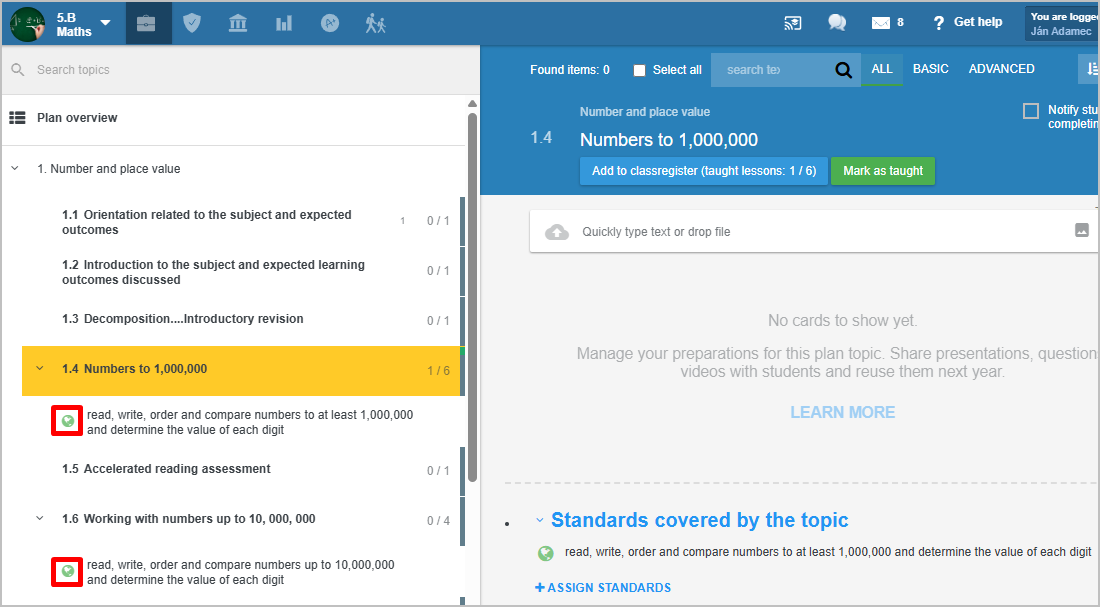Viewport: 1100px width, 607px height.
Task: Open the bar chart statistics icon
Action: pos(284,23)
